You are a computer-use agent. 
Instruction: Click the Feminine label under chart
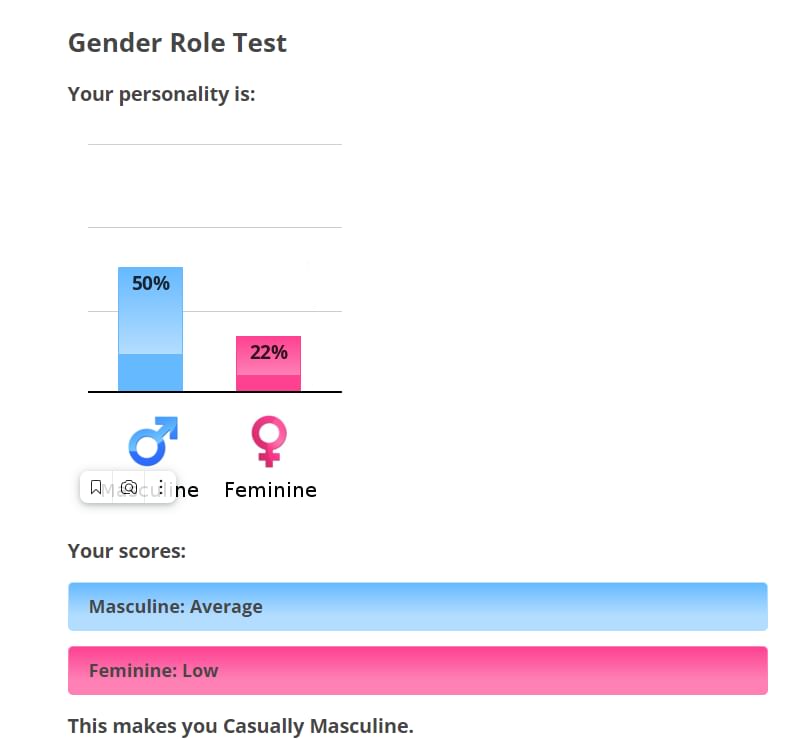click(270, 490)
